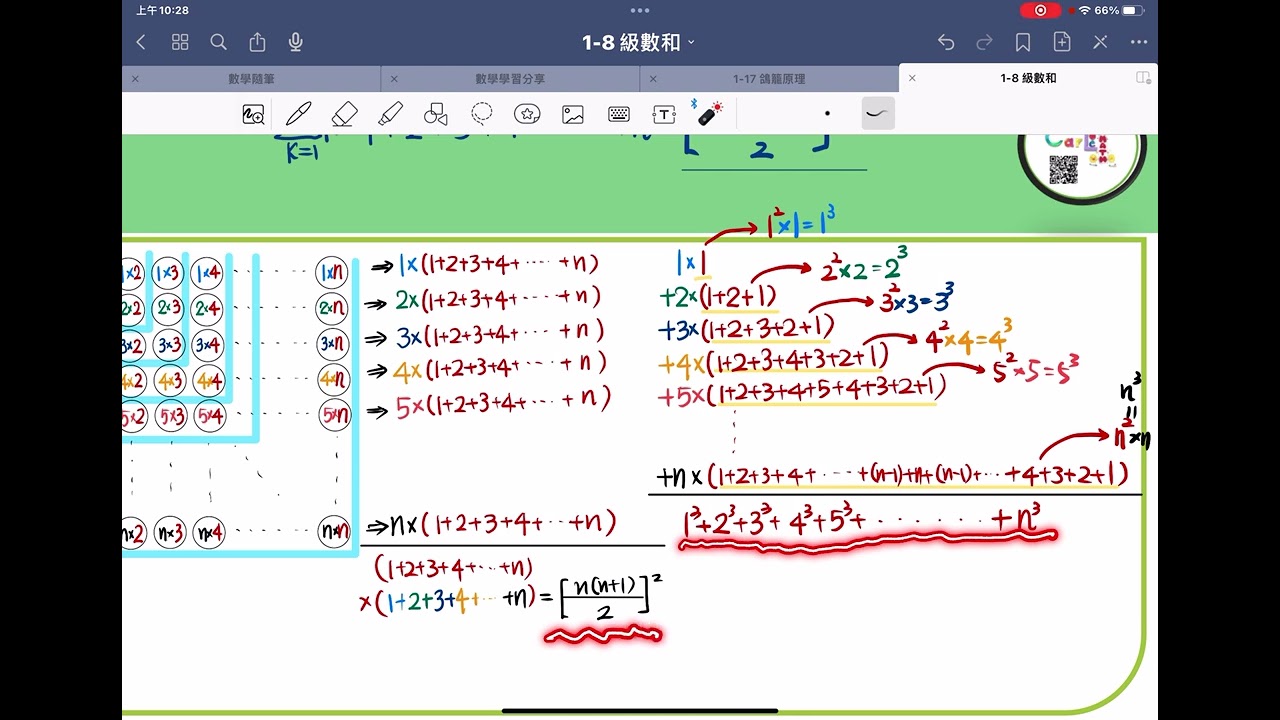
Task: Select the Pen tool
Action: (298, 114)
